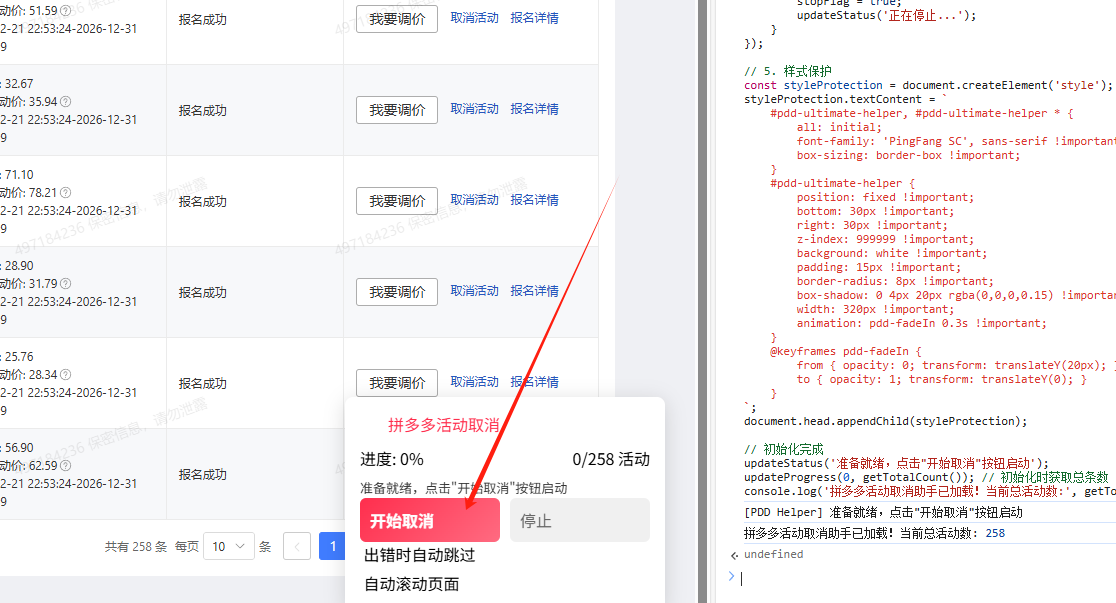Viewport: 1116px width, 603px height.
Task: Start cancellation with the 开始取消 button
Action: click(x=430, y=520)
